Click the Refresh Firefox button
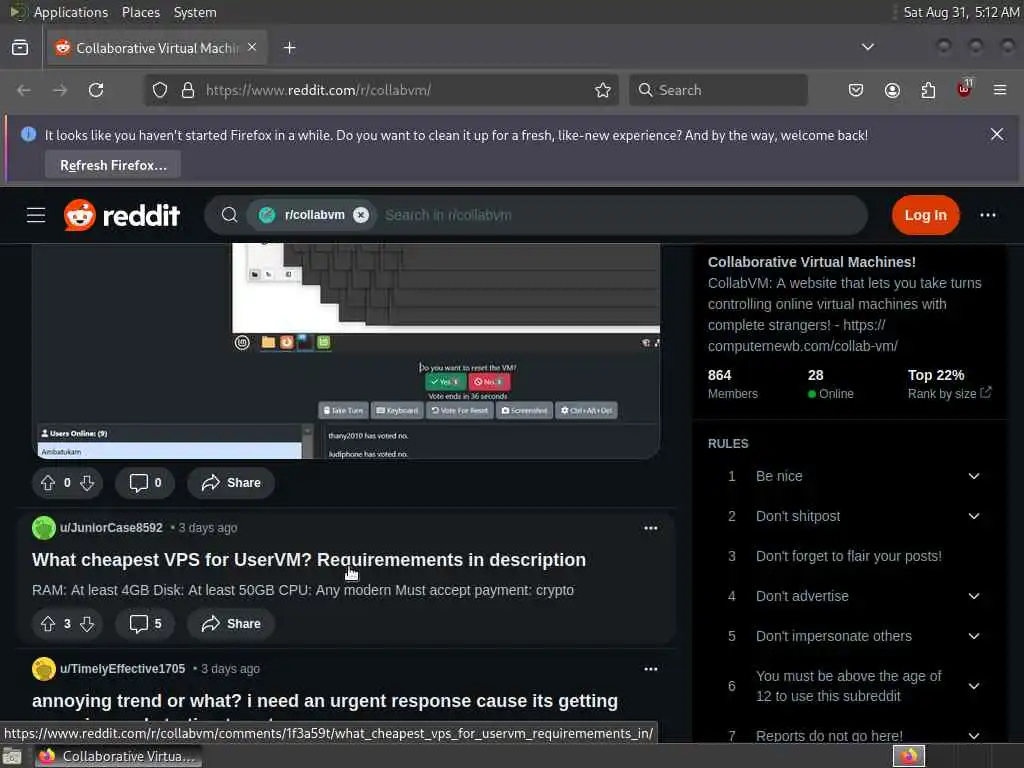1024x768 pixels. point(113,165)
